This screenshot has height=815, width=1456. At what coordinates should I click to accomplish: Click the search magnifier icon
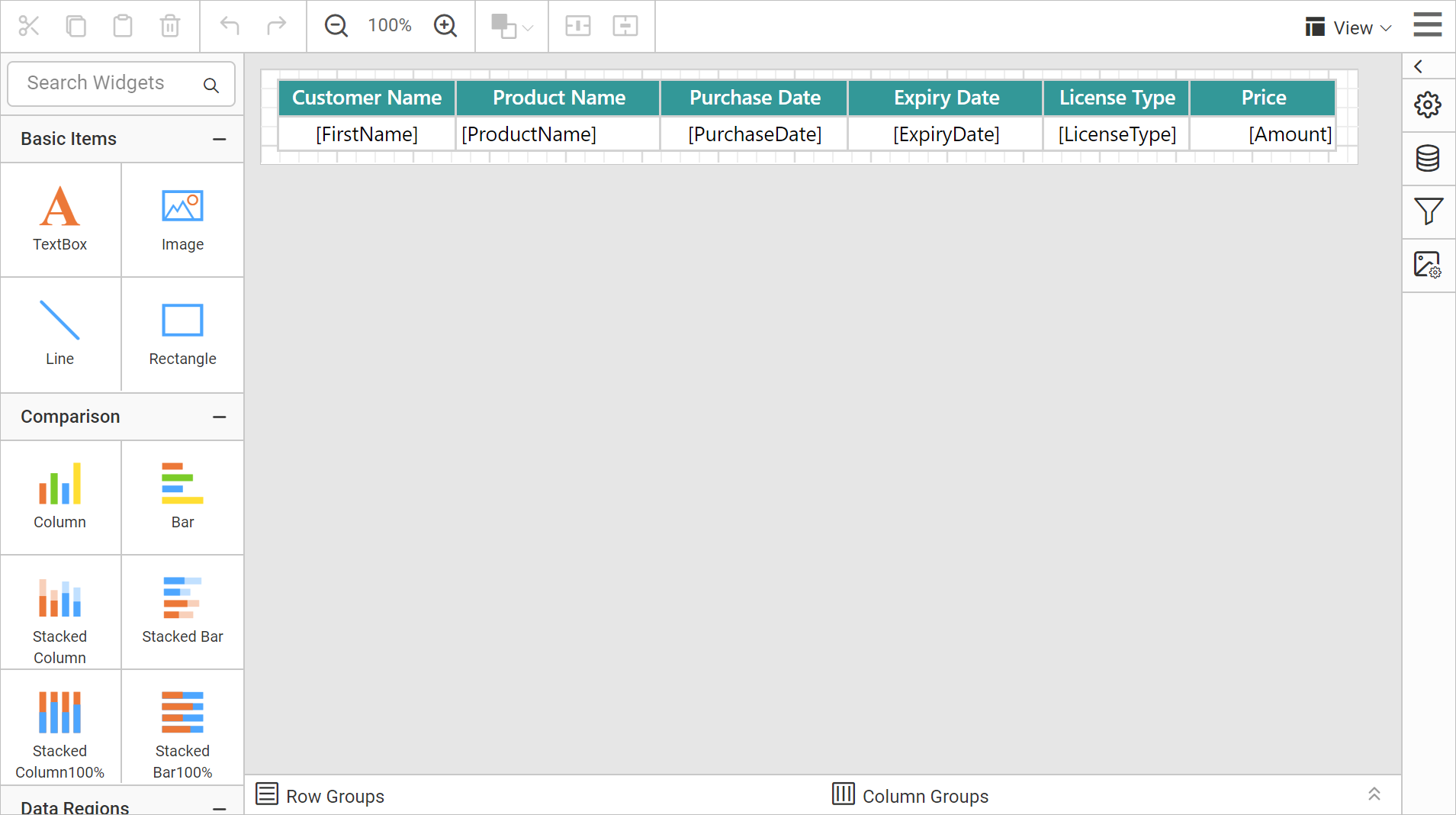click(211, 85)
